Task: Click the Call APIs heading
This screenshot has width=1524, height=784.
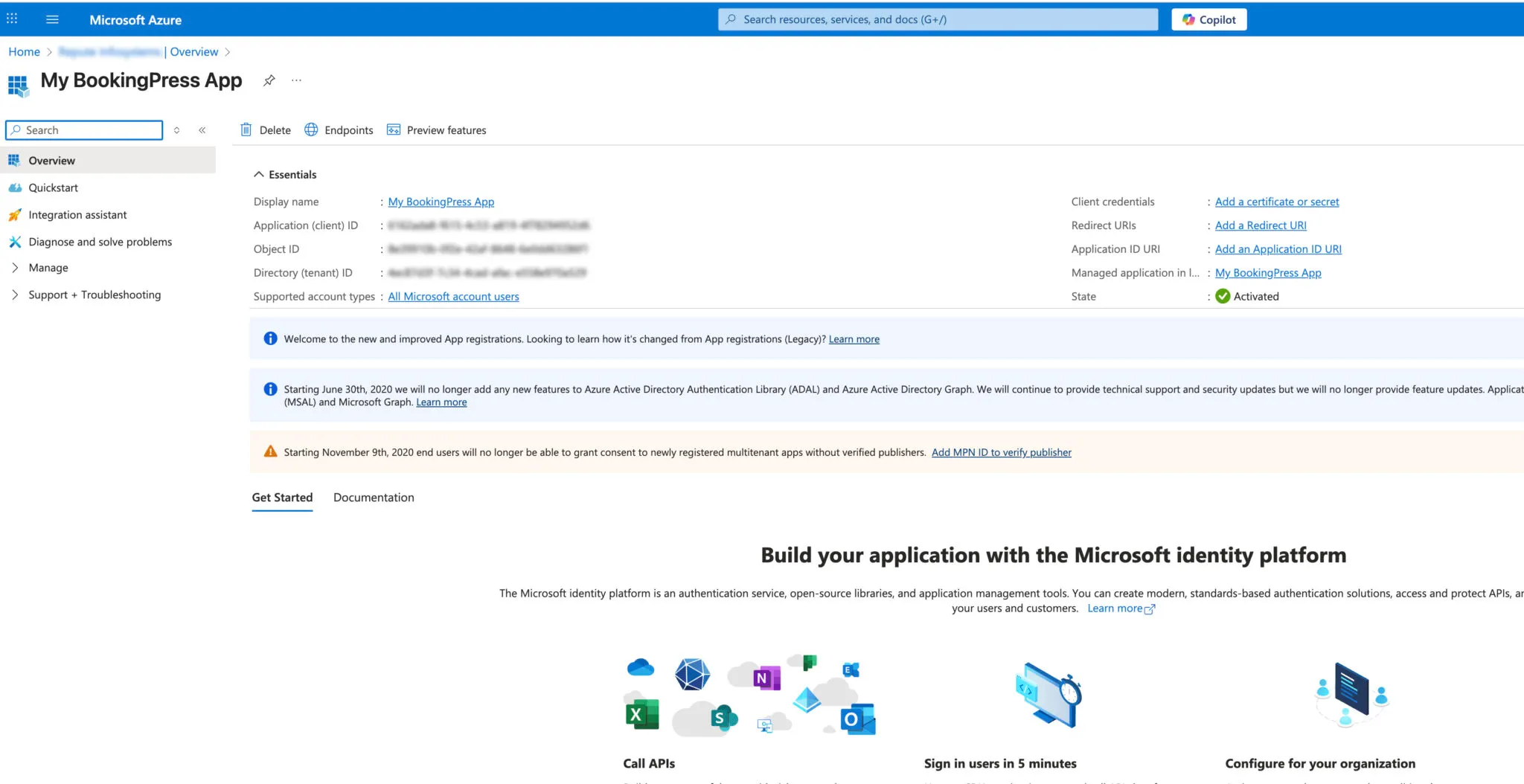Action: (649, 763)
